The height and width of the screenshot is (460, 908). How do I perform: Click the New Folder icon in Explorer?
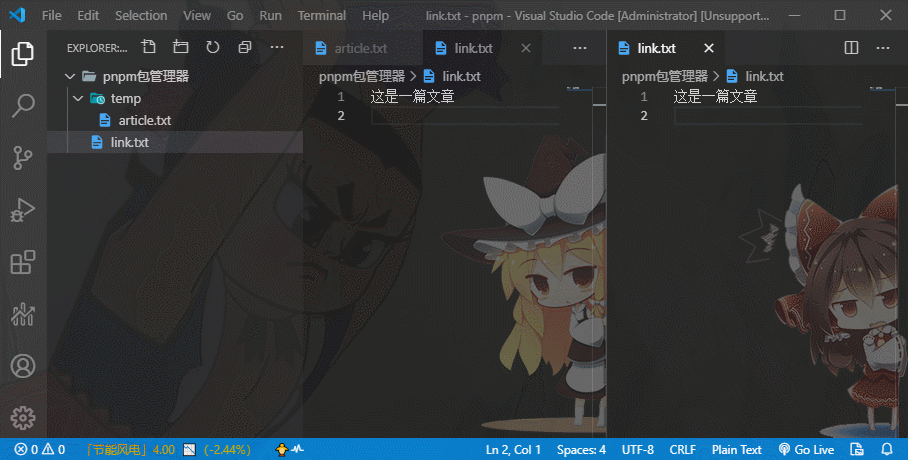[x=181, y=48]
